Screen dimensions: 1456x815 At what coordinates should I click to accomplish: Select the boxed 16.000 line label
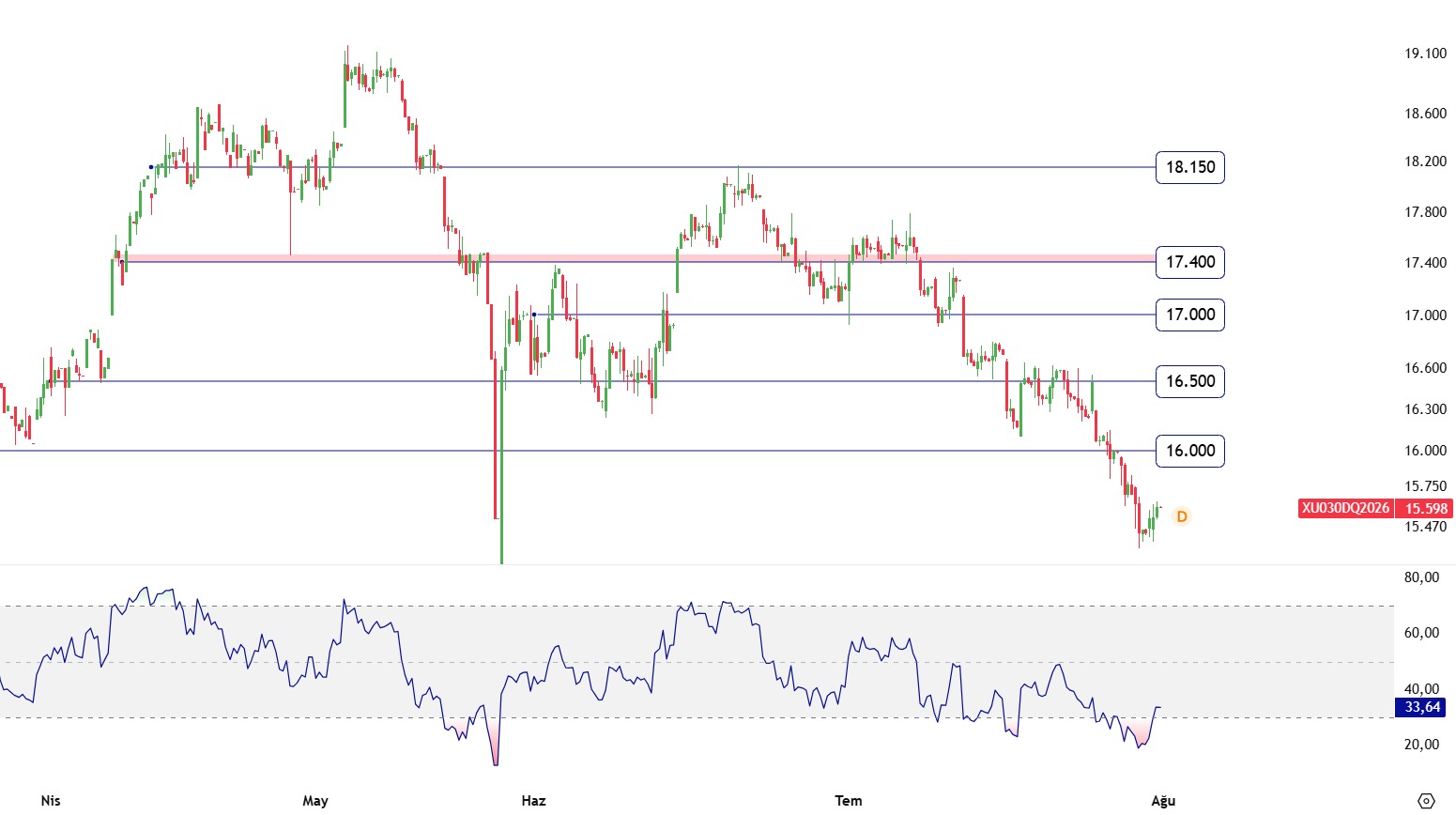1190,451
